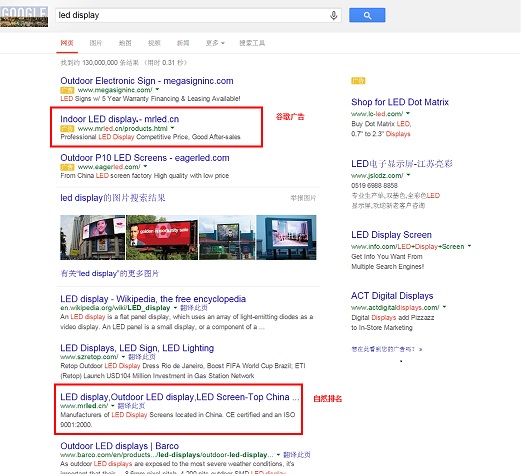Open ACT Digital Displays sidebar ad
This screenshot has height=474, width=521.
392,296
